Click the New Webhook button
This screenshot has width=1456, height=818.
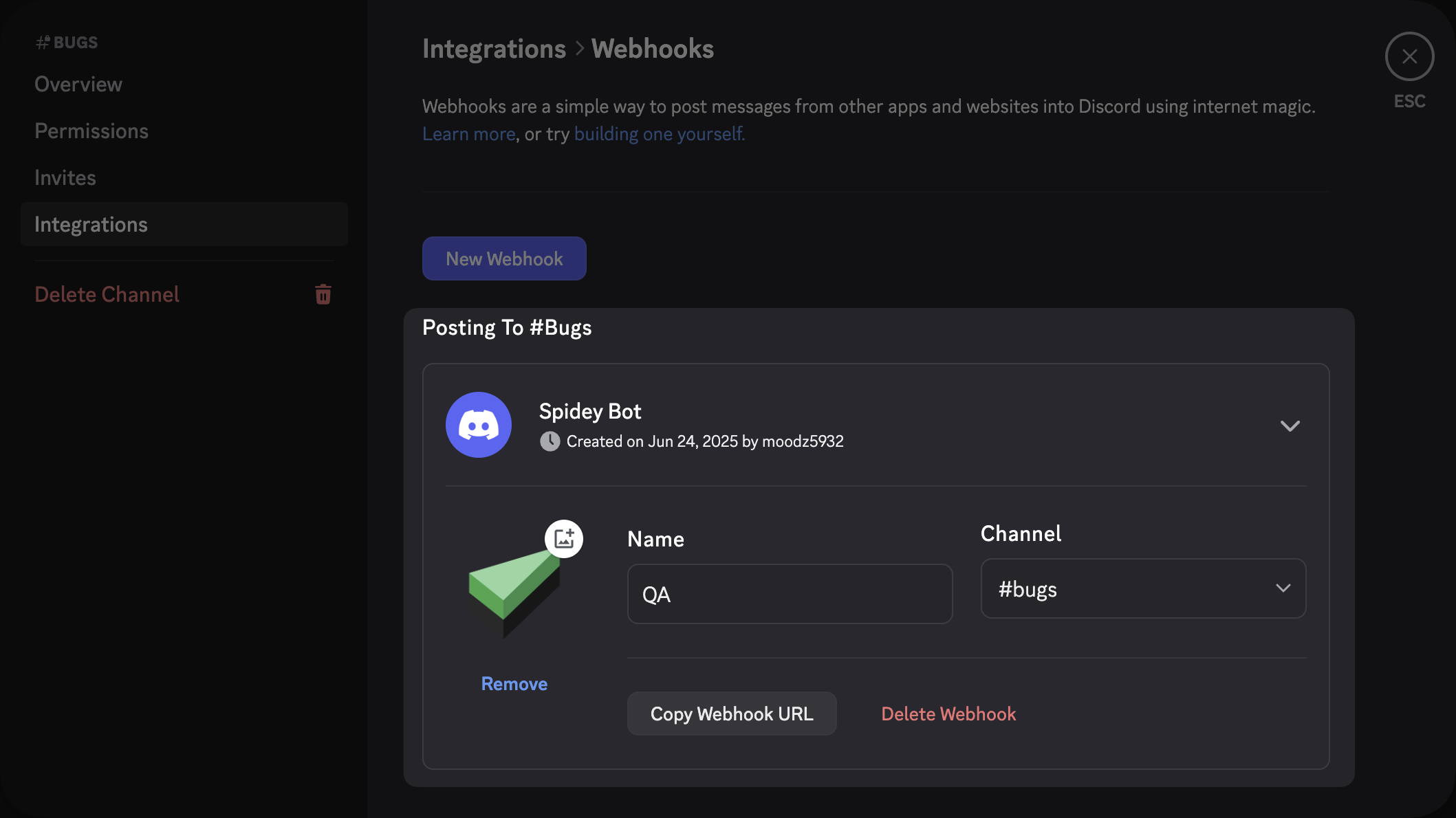504,258
